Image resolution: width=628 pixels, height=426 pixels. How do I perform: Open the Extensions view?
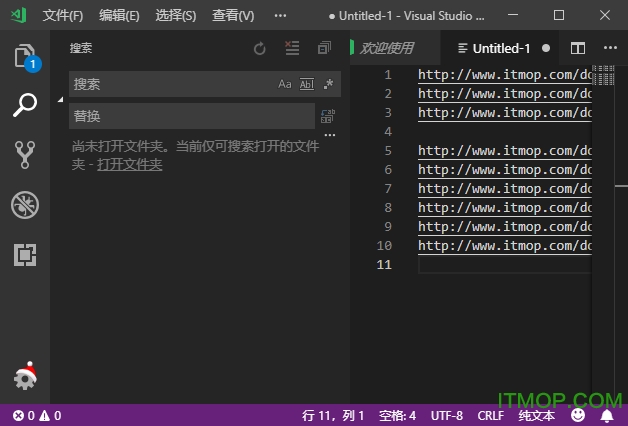25,255
